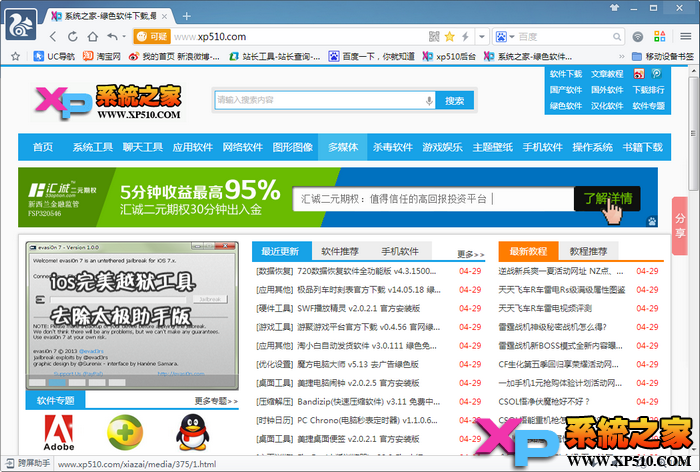Viewport: 700px width, 472px height.
Task: Open the browser main menu icon
Action: (x=686, y=37)
